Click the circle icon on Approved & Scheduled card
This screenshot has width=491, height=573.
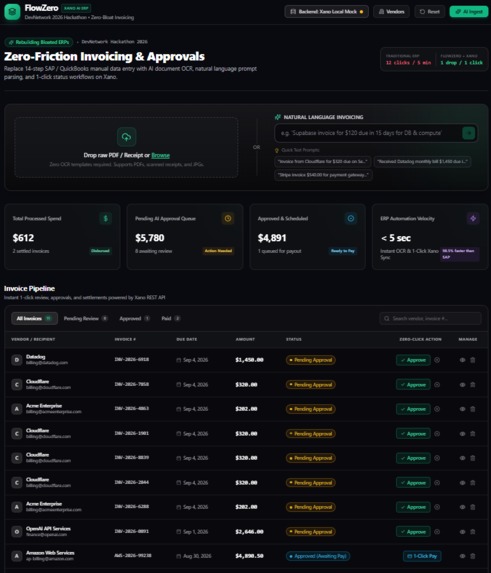pyautogui.click(x=351, y=219)
